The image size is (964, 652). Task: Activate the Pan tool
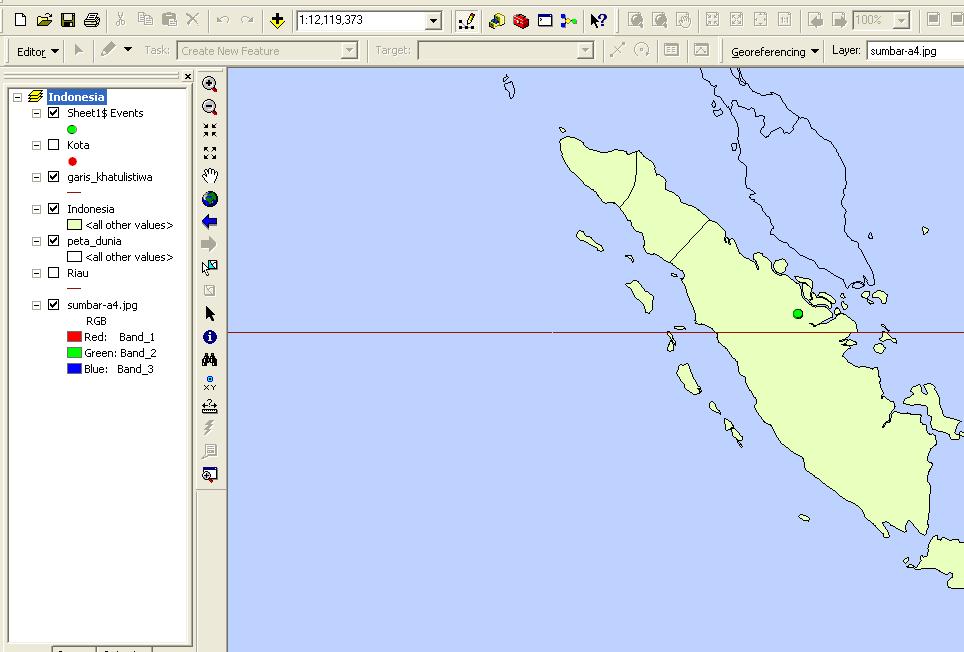tap(209, 176)
